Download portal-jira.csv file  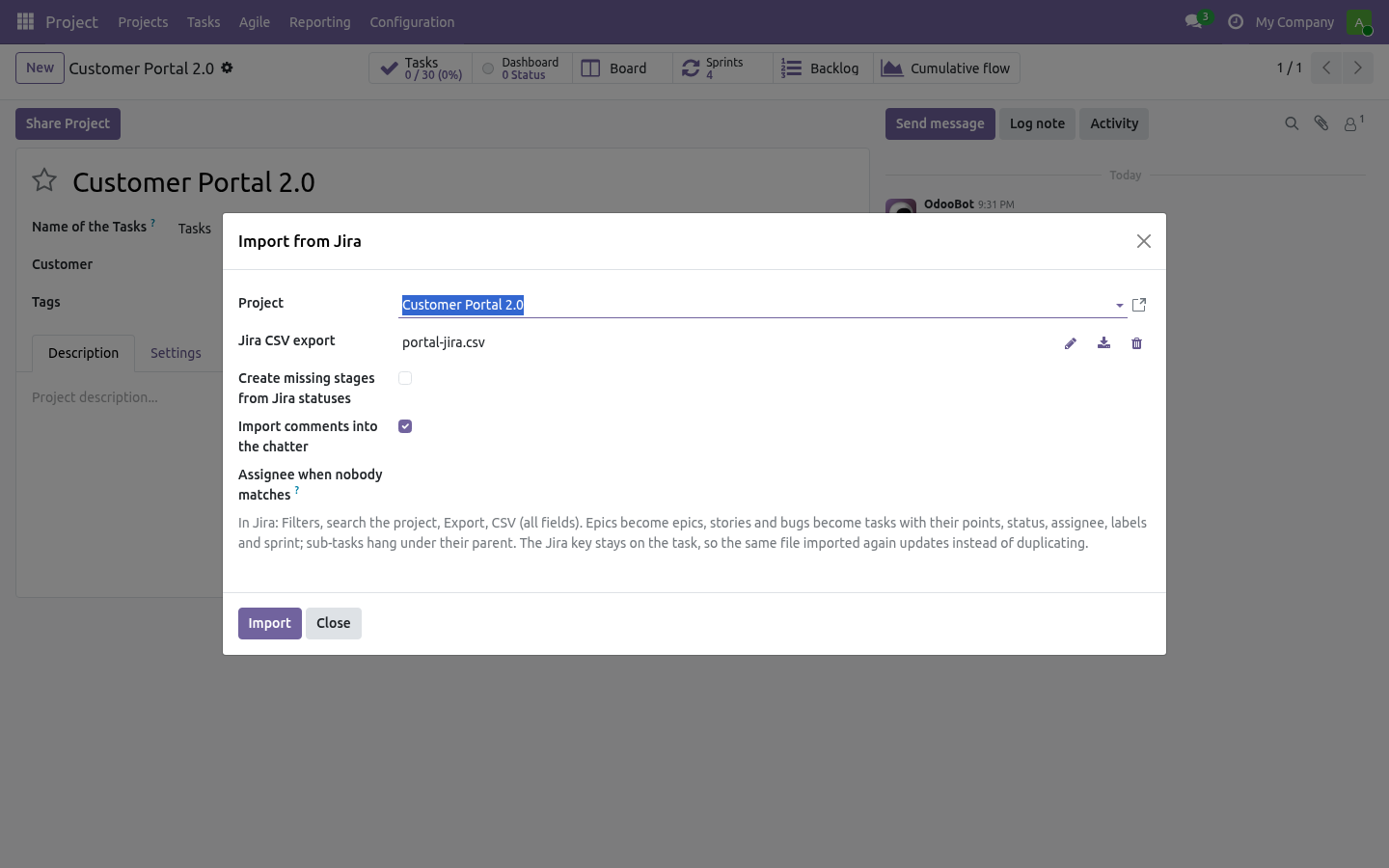pos(1103,343)
